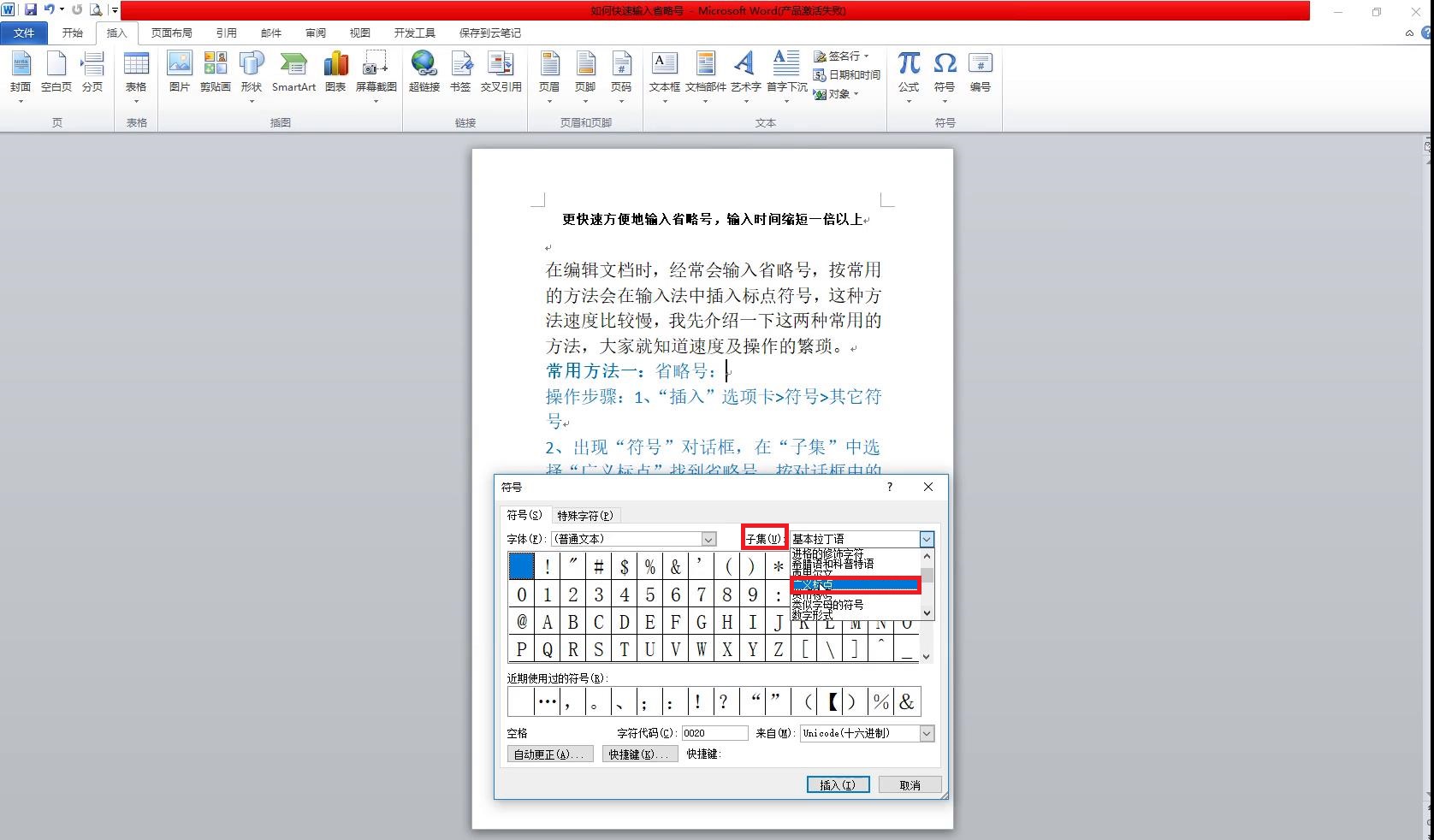
Task: Expand the 来自 Unicode combo box
Action: pyautogui.click(x=927, y=733)
